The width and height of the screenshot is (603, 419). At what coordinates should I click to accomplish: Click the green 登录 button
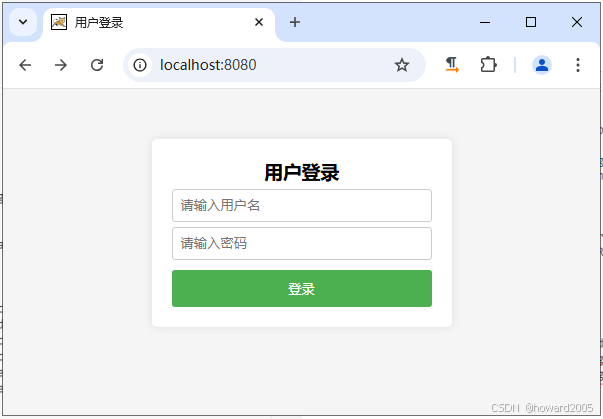[x=302, y=288]
